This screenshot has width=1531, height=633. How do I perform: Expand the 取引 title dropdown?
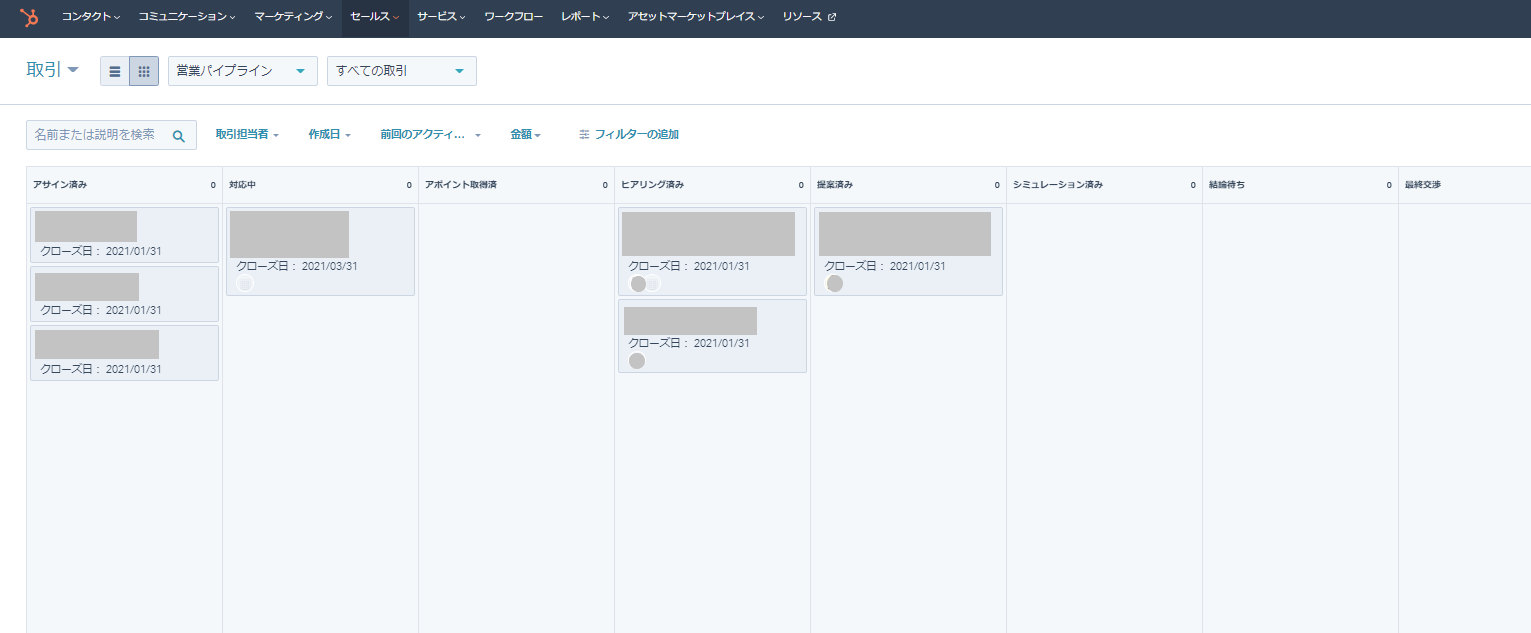[x=52, y=70]
